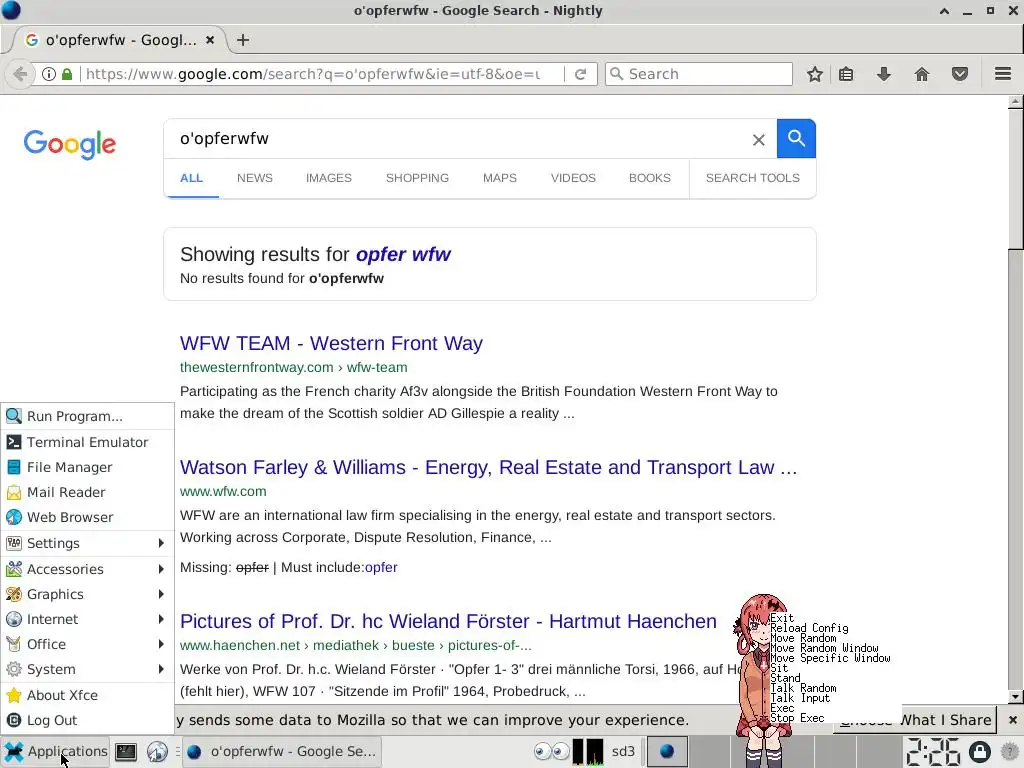The height and width of the screenshot is (768, 1024).
Task: Choose Log Out in Applications menu
Action: coord(88,720)
